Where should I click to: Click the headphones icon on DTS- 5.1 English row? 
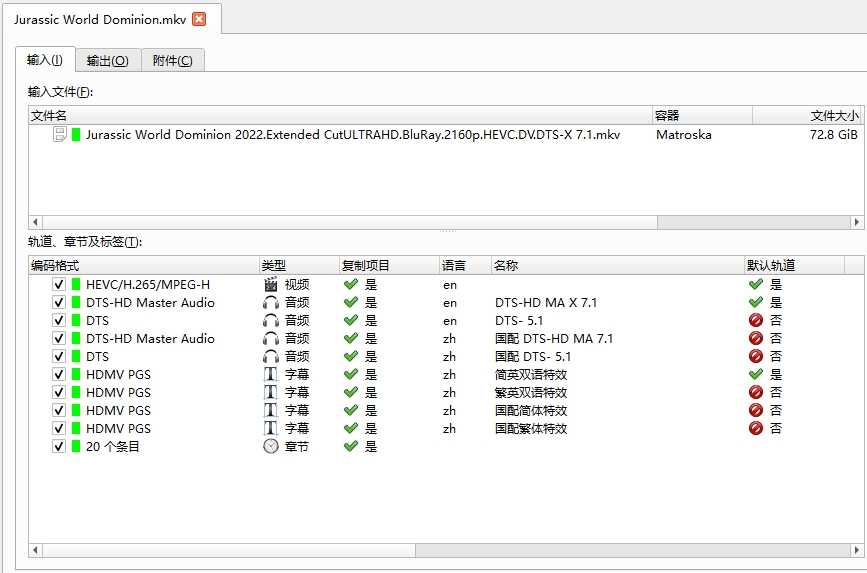270,320
